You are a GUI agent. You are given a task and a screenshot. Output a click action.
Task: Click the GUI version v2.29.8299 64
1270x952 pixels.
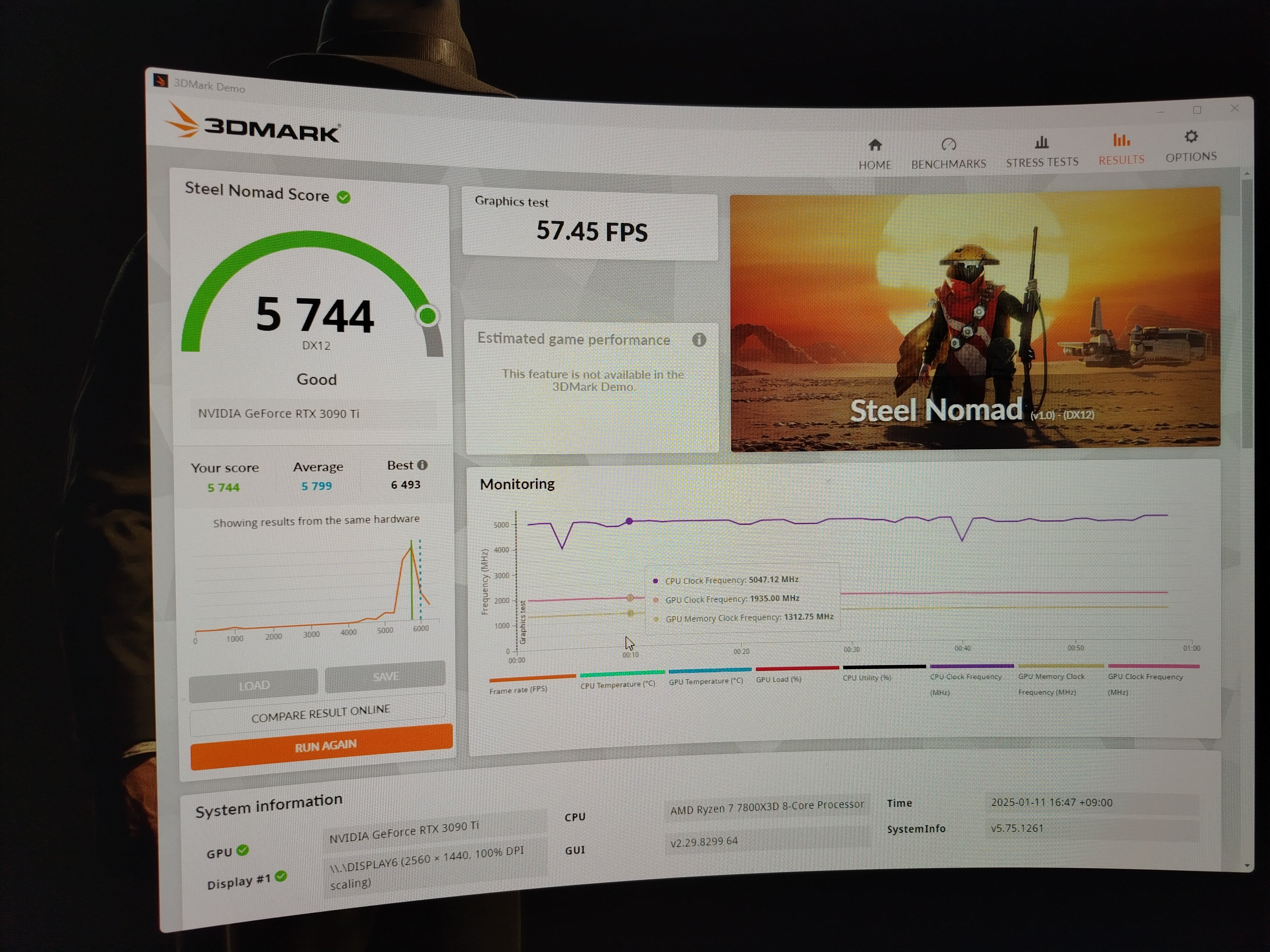tap(767, 841)
